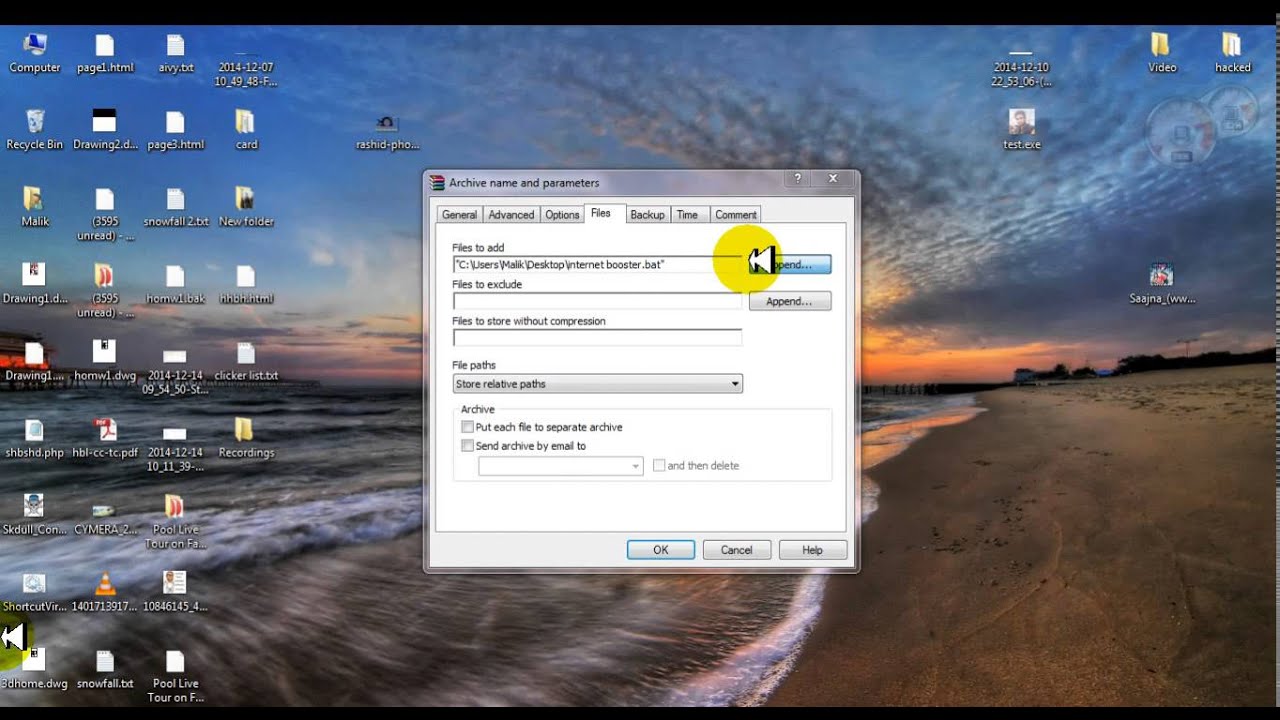Click Files to store without compression field
The width and height of the screenshot is (1280, 720).
tap(597, 338)
